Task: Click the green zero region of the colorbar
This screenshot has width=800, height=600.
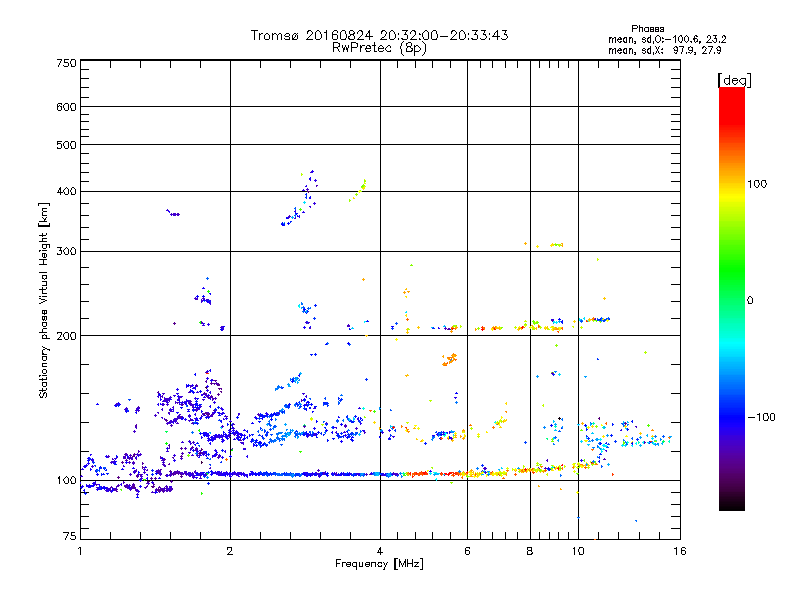Action: (x=732, y=300)
